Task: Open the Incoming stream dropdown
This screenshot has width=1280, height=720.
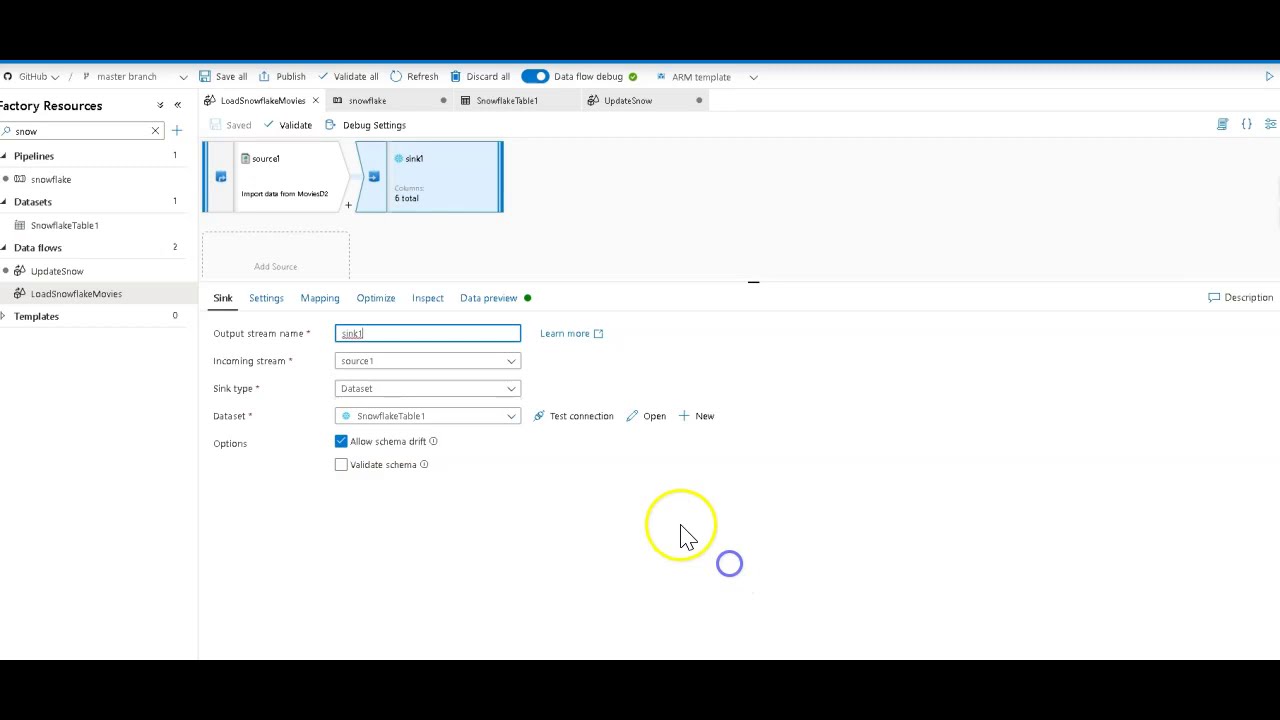Action: [428, 361]
